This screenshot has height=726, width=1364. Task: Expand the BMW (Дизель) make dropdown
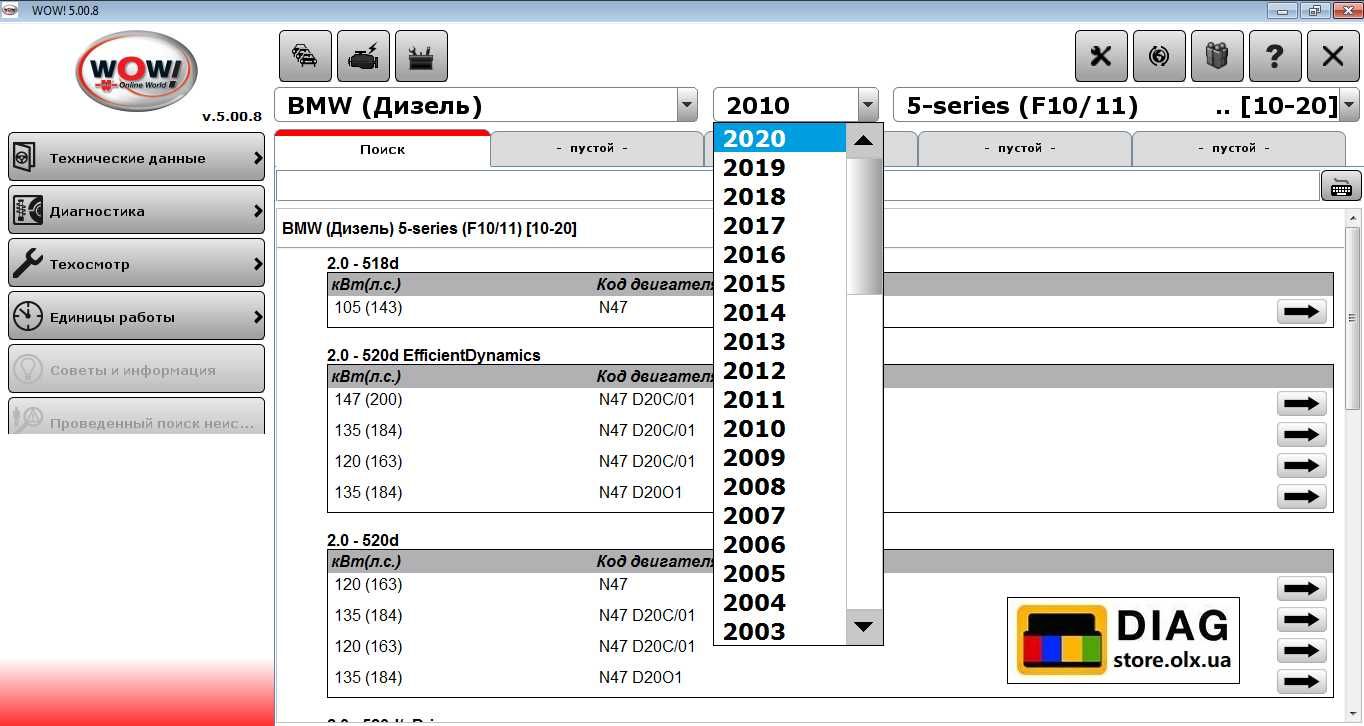[687, 105]
